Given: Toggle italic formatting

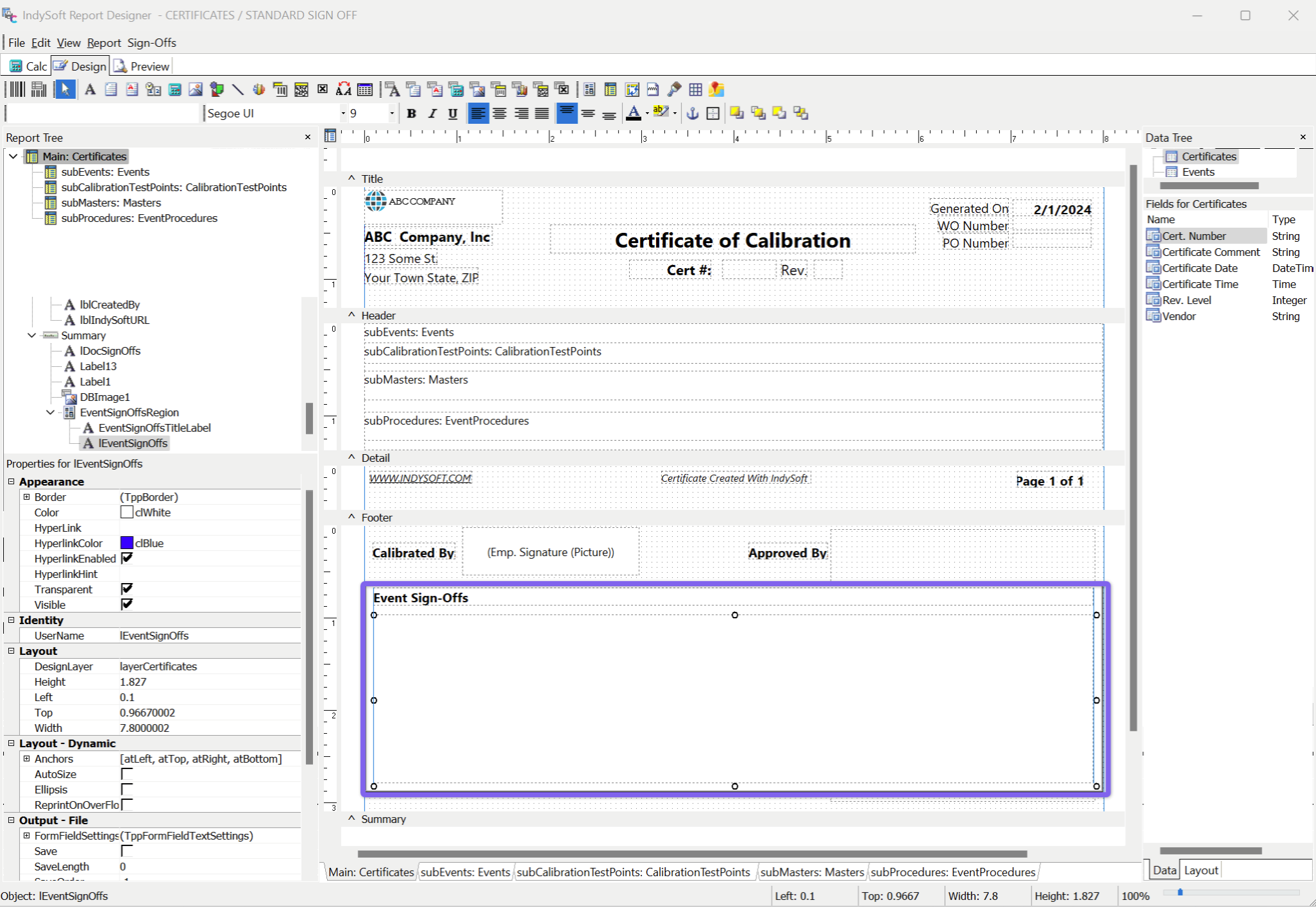Looking at the screenshot, I should [x=432, y=114].
